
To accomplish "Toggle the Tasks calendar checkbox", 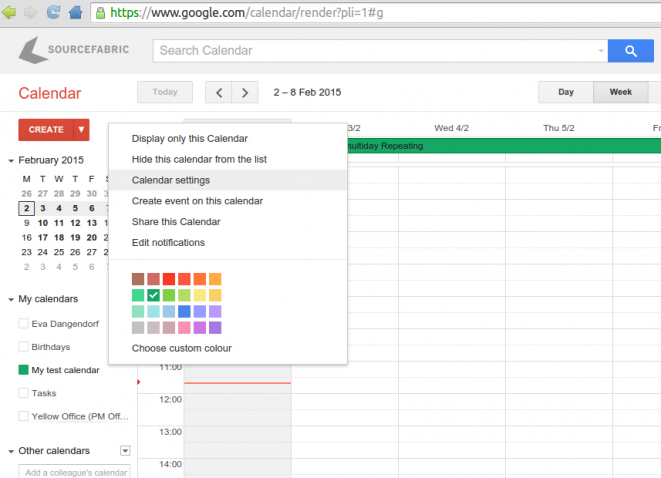I will 24,393.
